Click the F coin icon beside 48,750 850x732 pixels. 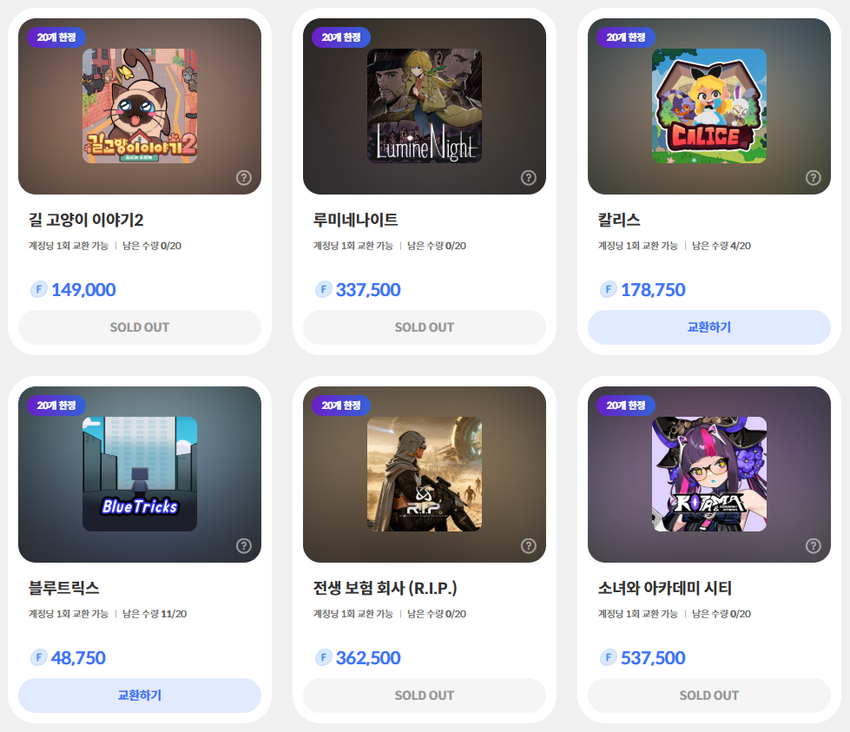(x=38, y=658)
